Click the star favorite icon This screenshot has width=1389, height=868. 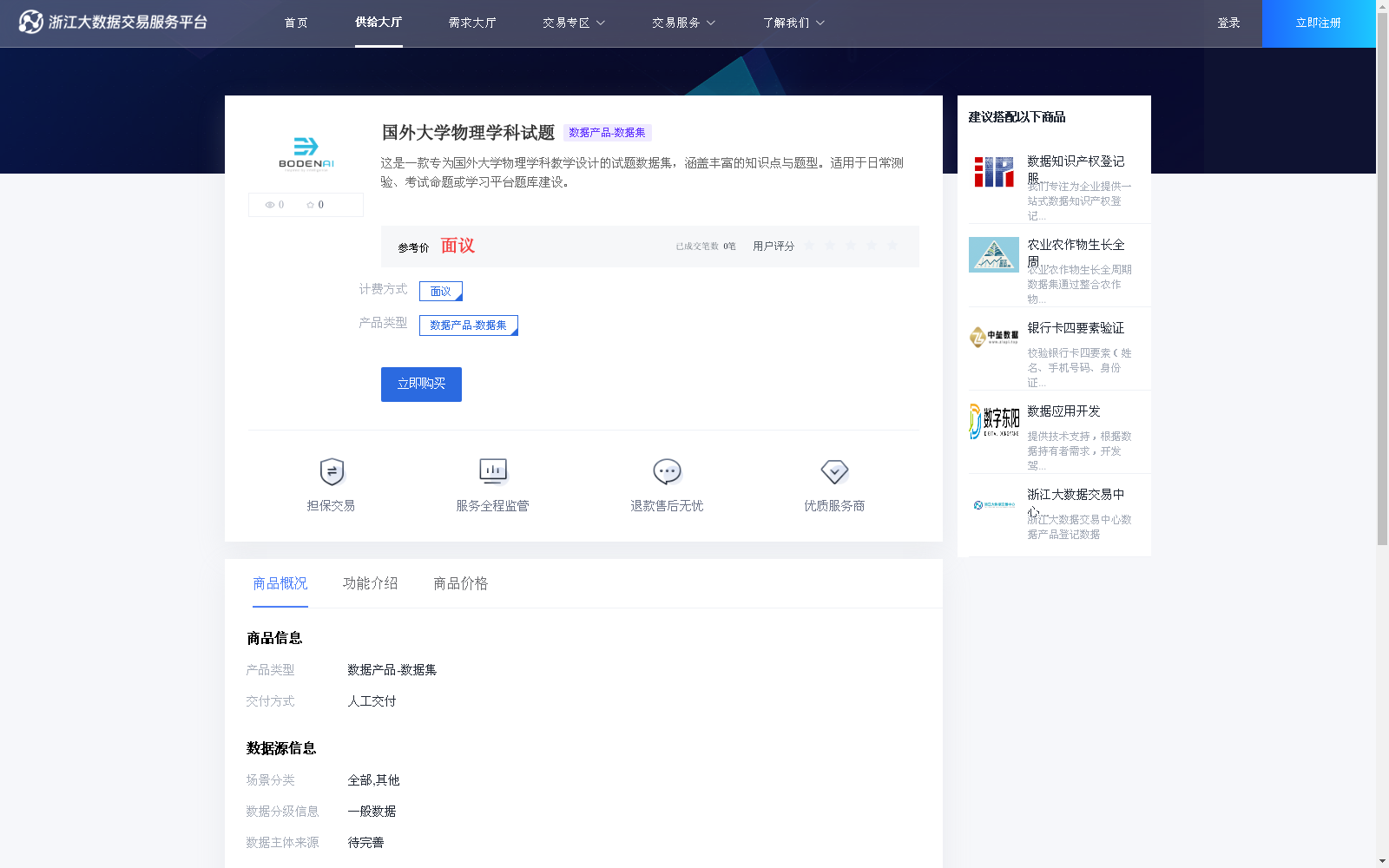click(x=310, y=205)
